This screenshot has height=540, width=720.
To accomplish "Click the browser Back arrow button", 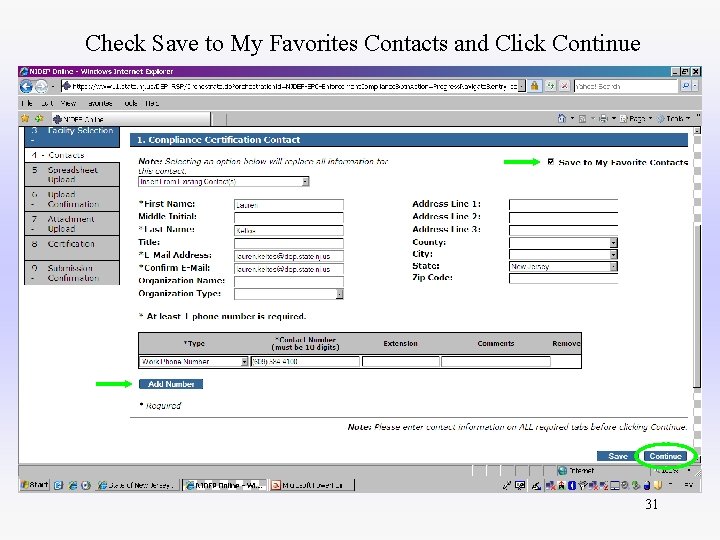I will [26, 86].
